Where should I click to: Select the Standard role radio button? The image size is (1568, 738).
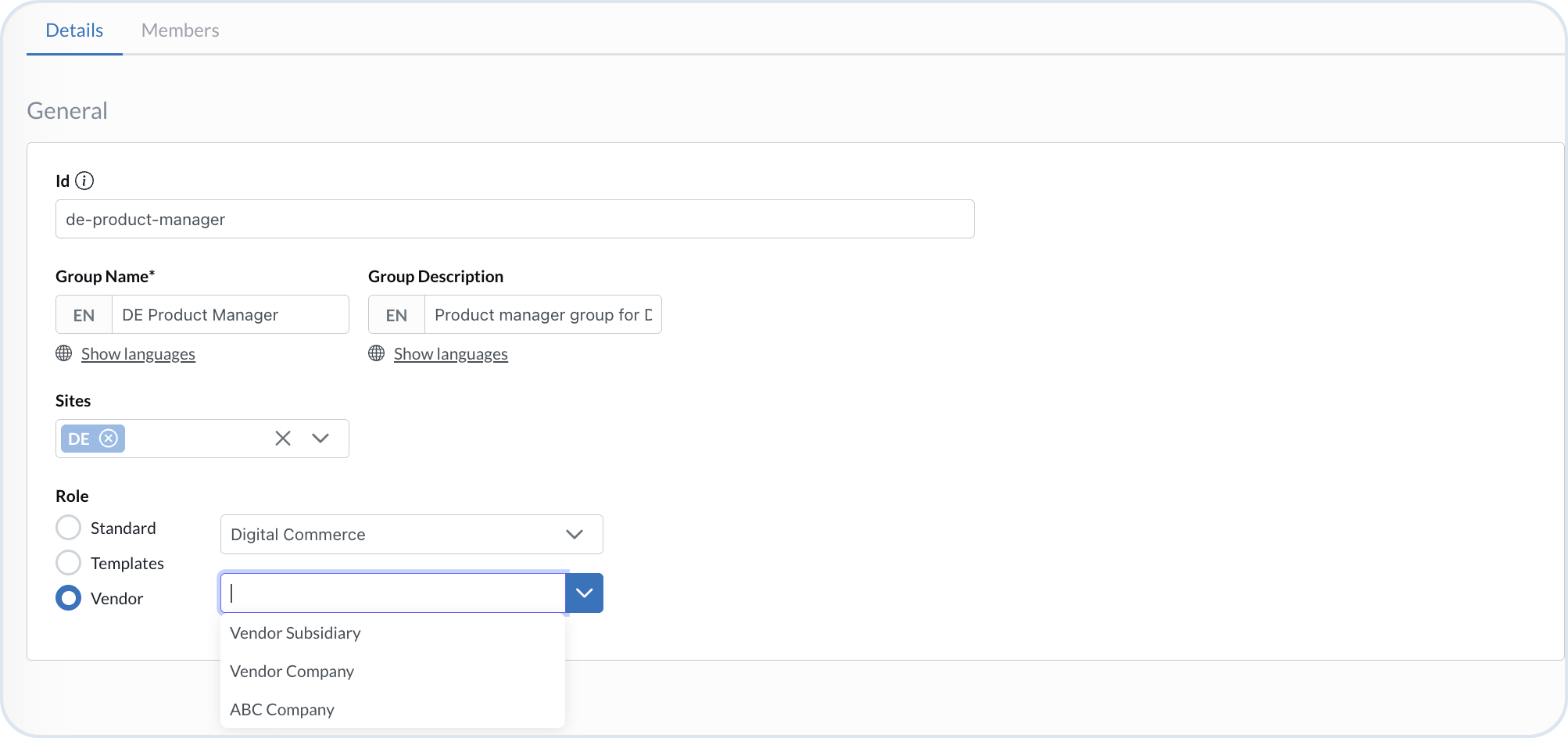(x=69, y=528)
